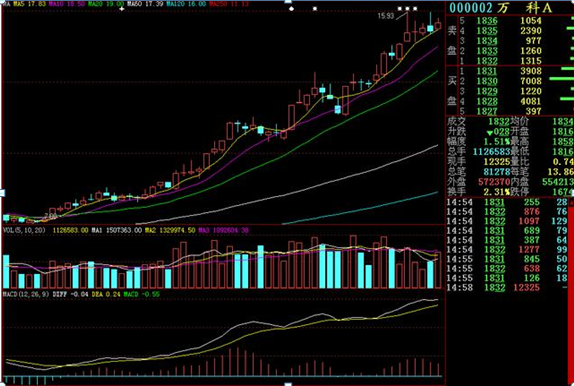Viewport: 574px width, 386px height.
Task: Open the VOL(5,10,20) indicator settings label
Action: click(x=24, y=230)
